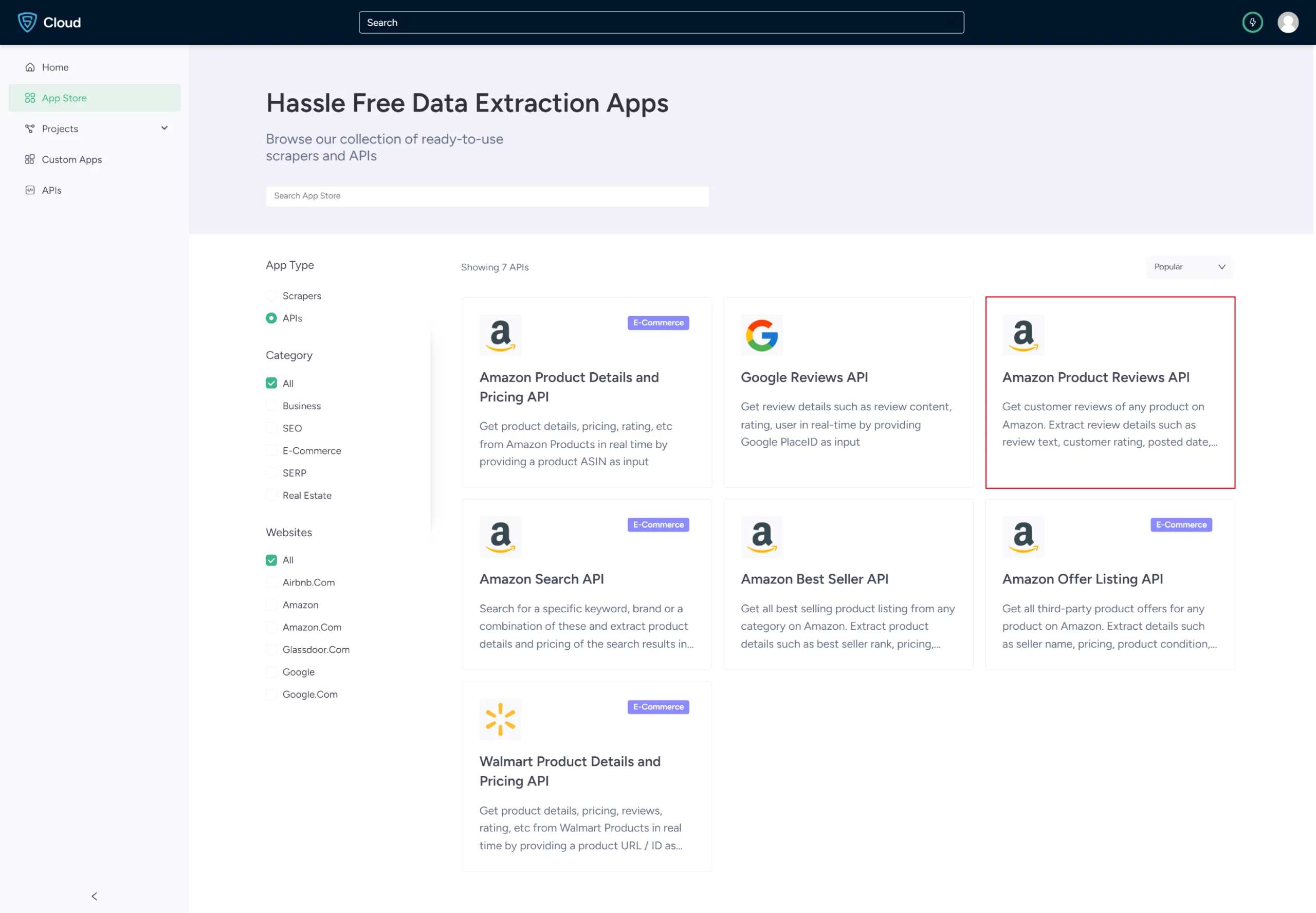
Task: Check the E-Commerce category filter
Action: 271,450
